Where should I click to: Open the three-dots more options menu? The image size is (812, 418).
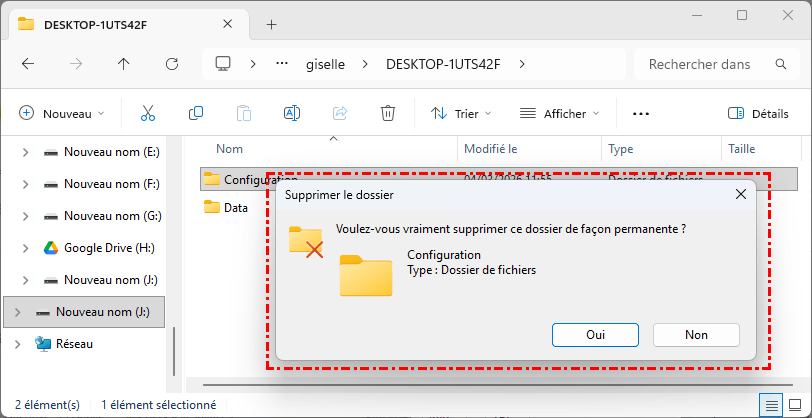[641, 113]
